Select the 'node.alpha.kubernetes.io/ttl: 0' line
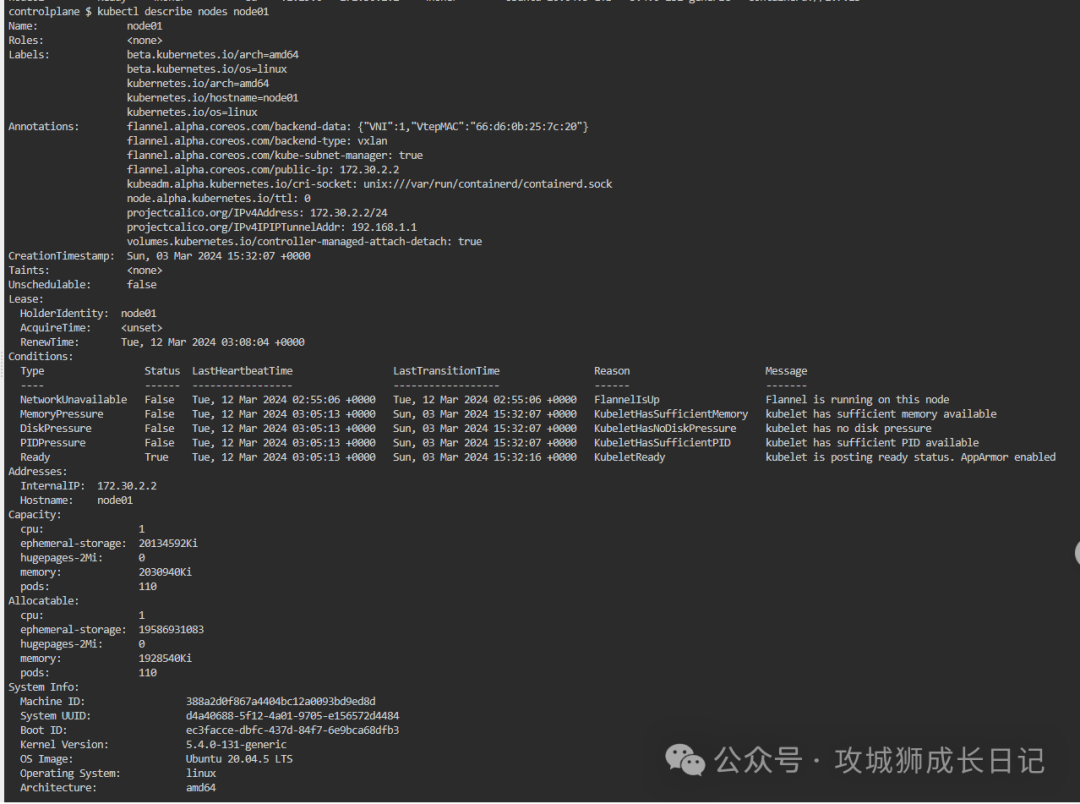Viewport: 1080px width, 804px height. 218,198
